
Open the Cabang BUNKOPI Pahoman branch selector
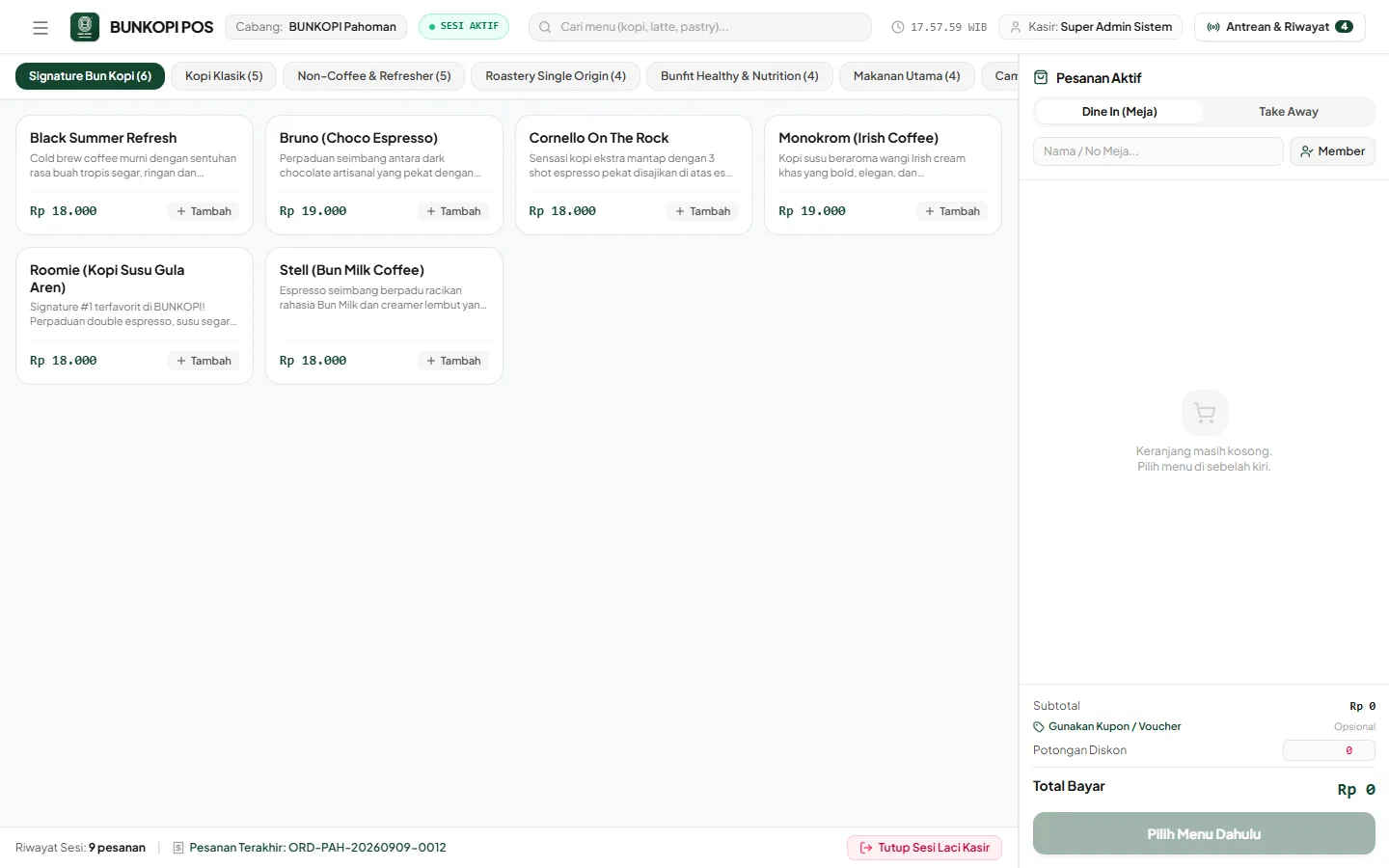[316, 27]
